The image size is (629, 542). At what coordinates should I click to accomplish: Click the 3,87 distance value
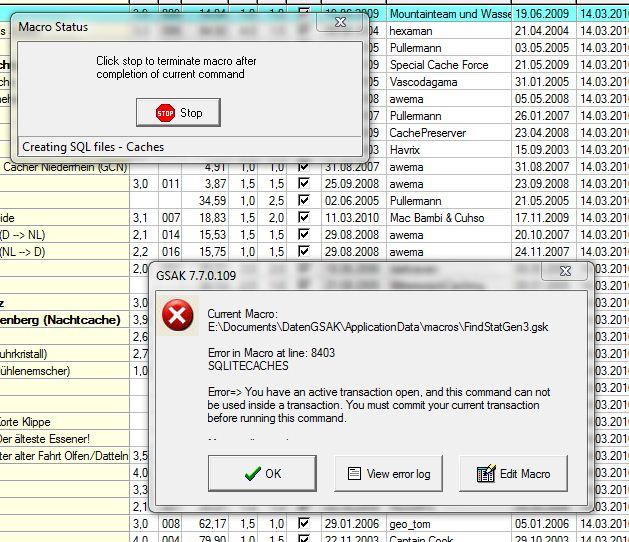tap(216, 184)
